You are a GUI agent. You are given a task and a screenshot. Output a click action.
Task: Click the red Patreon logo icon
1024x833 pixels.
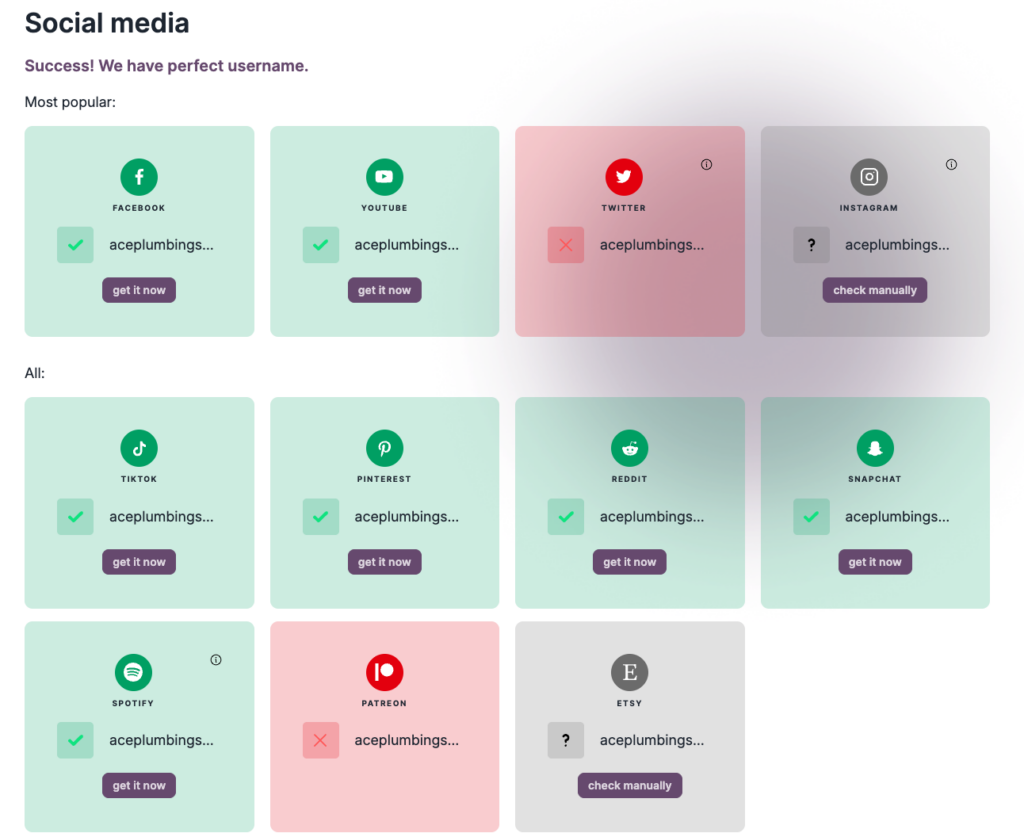point(384,672)
